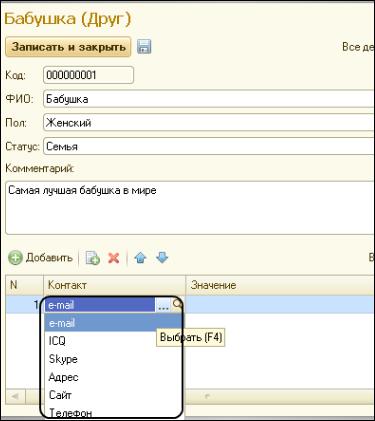Screen dimensions: 375x421
Task: Click the floppy disk save icon
Action: [x=144, y=47]
